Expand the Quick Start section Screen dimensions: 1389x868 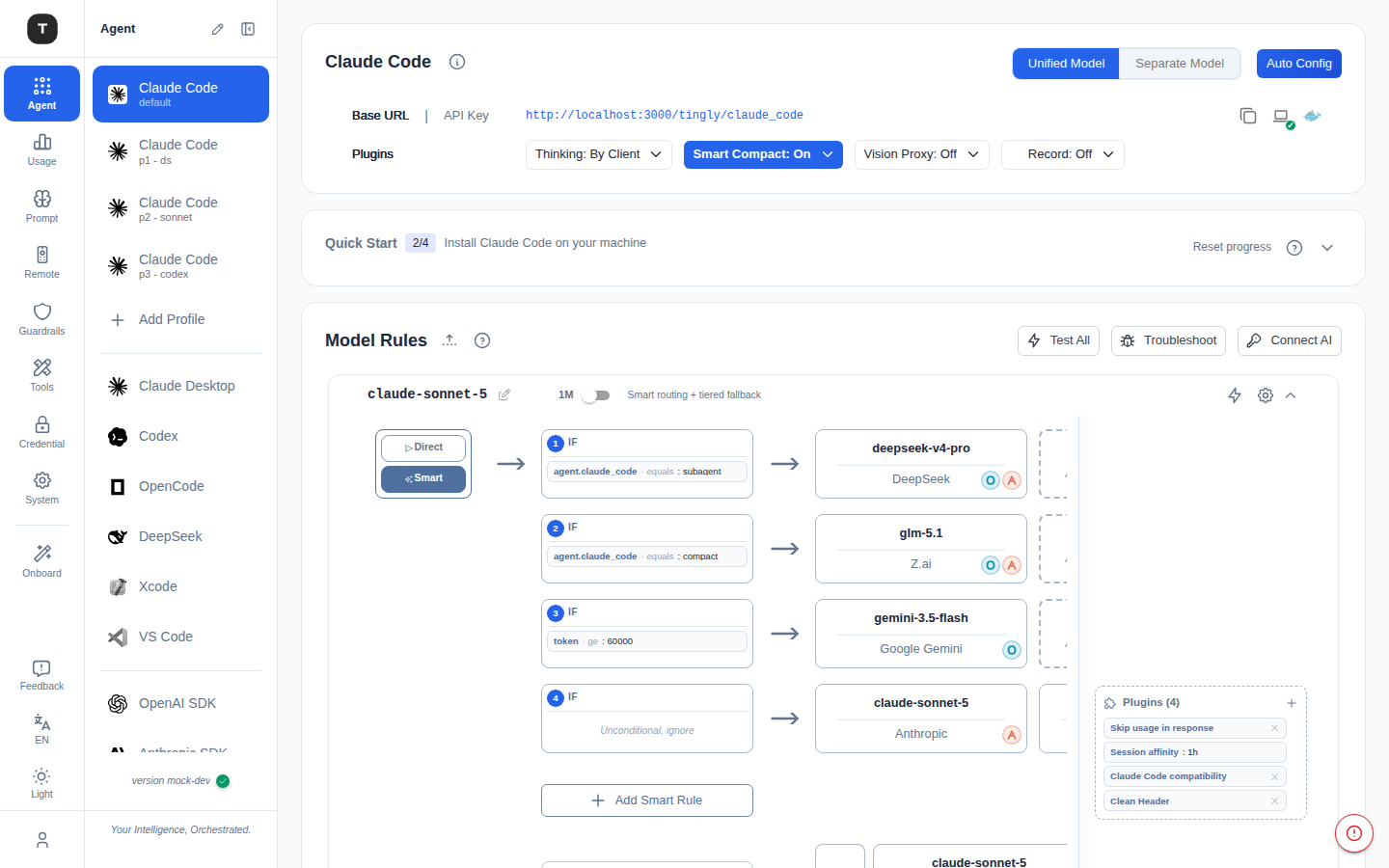1327,248
